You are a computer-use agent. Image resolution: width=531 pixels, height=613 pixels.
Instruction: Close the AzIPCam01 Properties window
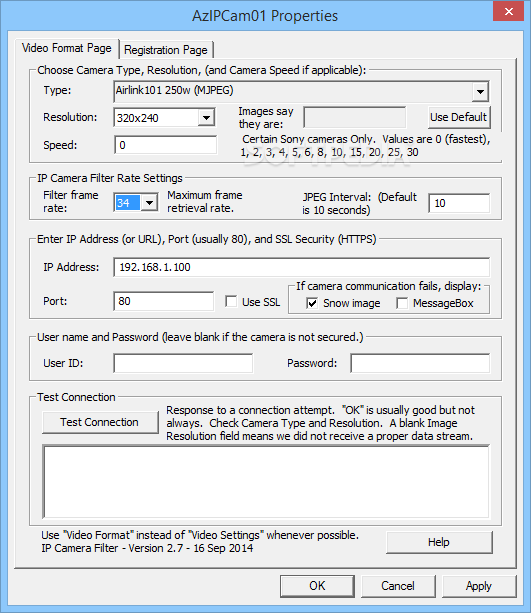508,11
